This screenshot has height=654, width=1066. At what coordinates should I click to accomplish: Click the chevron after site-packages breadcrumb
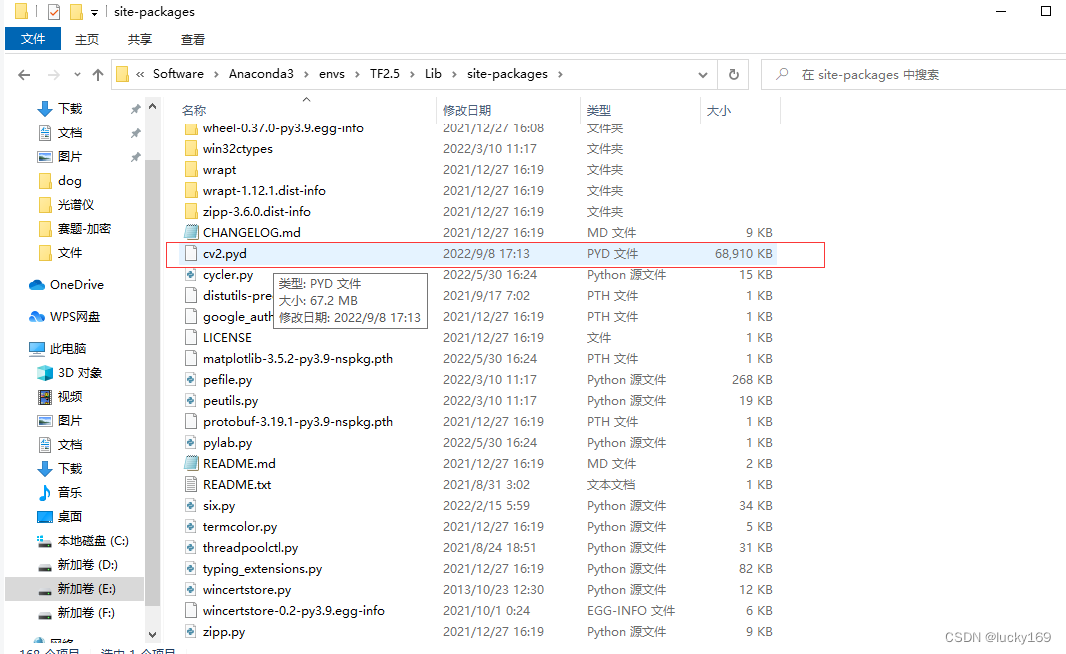560,73
